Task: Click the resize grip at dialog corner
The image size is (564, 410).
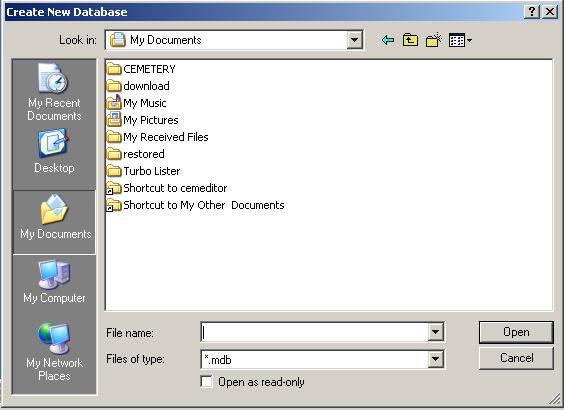Action: (x=555, y=399)
